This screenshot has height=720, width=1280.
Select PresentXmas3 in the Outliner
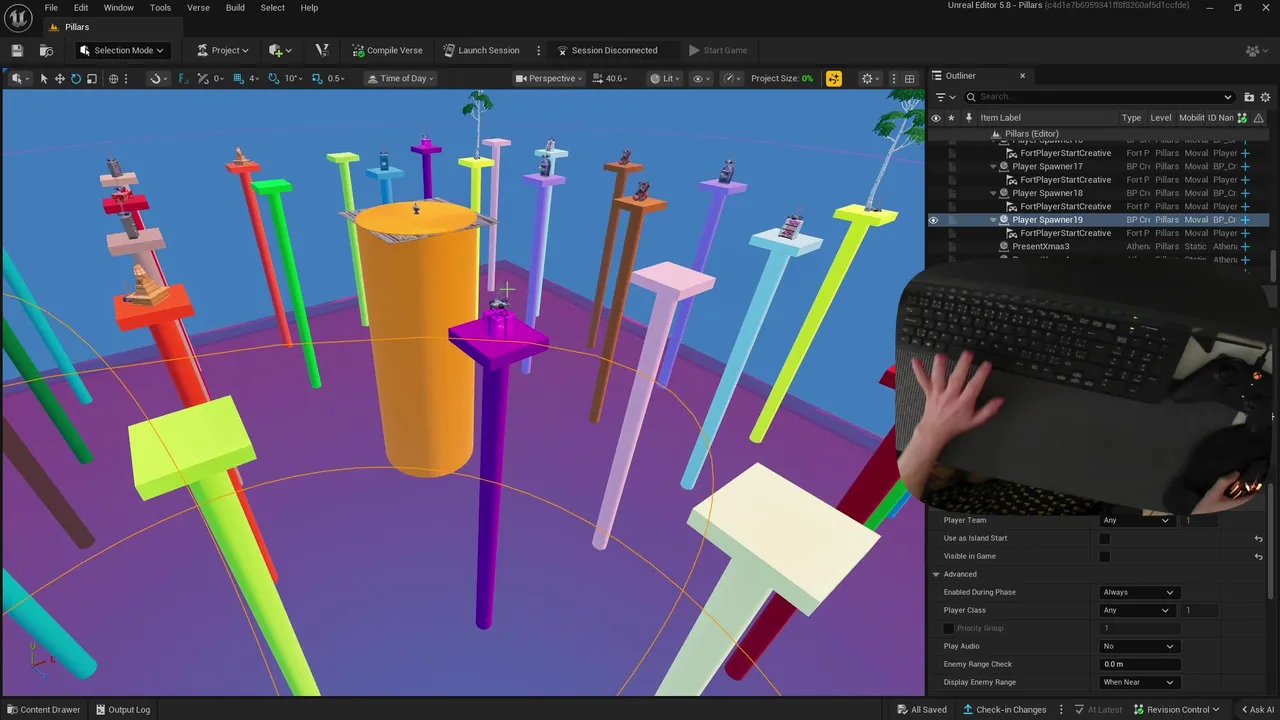coord(1040,246)
